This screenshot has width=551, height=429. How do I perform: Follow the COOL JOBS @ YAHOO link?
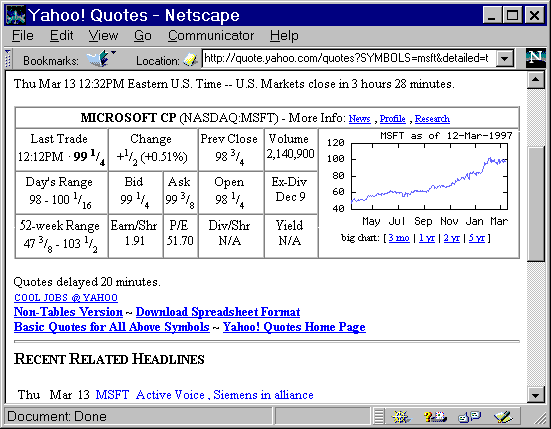click(x=66, y=298)
